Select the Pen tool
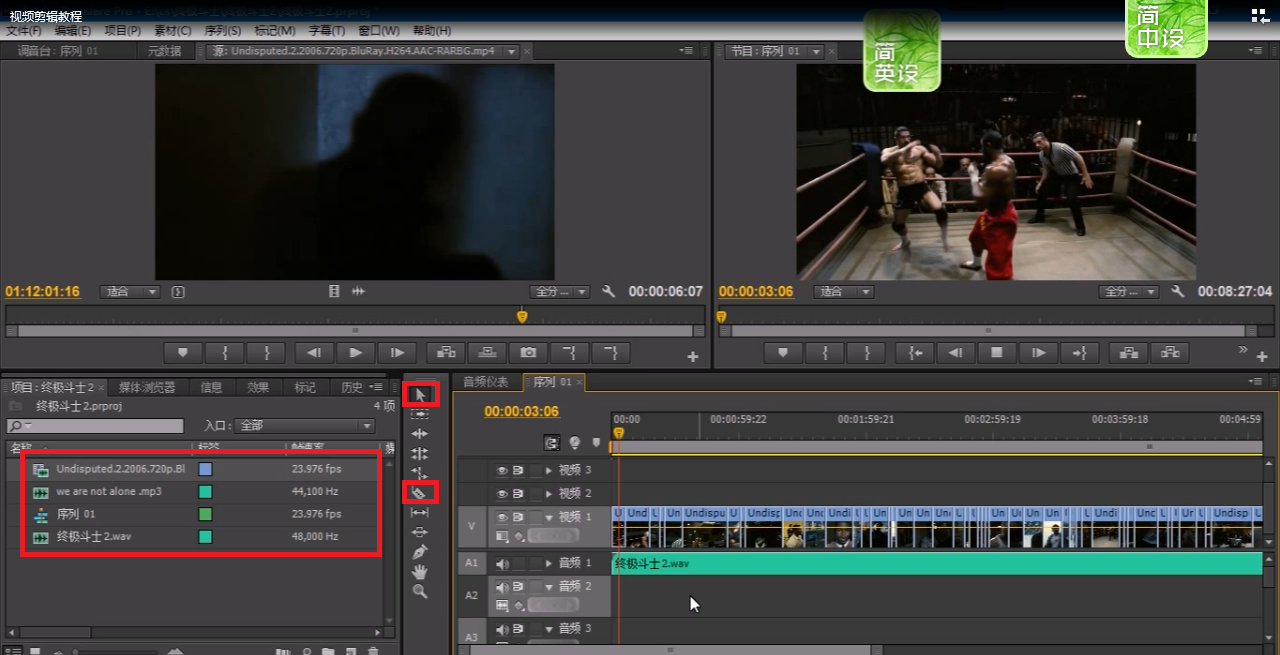Viewport: 1280px width, 655px height. [x=420, y=551]
